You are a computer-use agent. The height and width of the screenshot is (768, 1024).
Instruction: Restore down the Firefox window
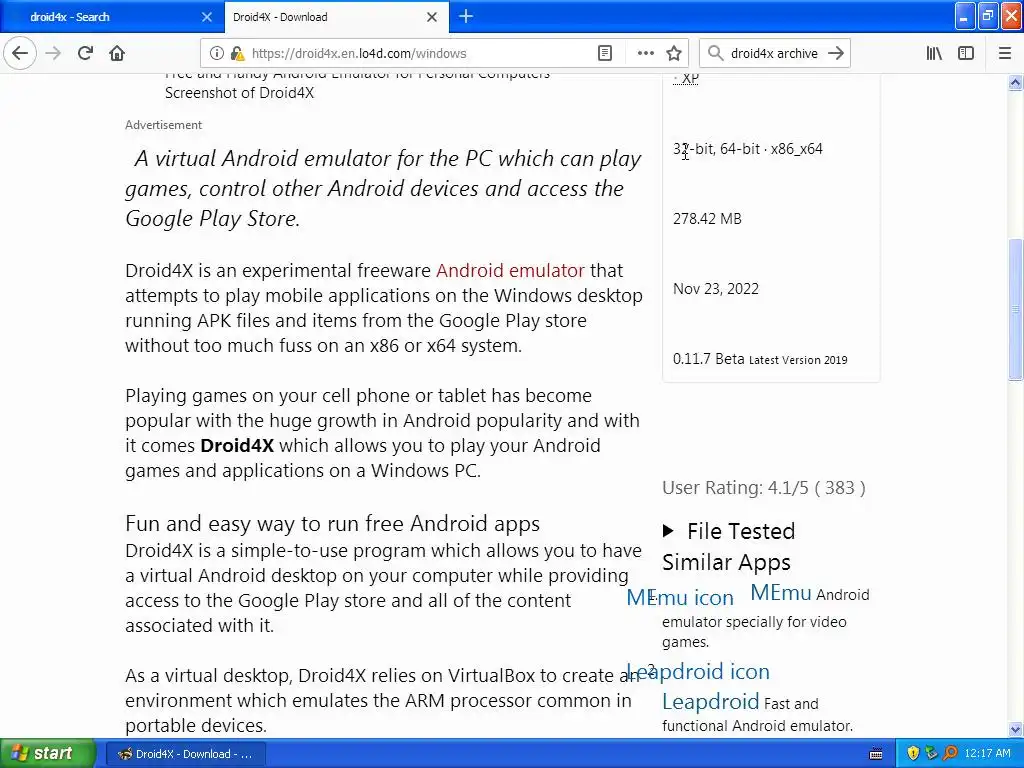(x=987, y=16)
